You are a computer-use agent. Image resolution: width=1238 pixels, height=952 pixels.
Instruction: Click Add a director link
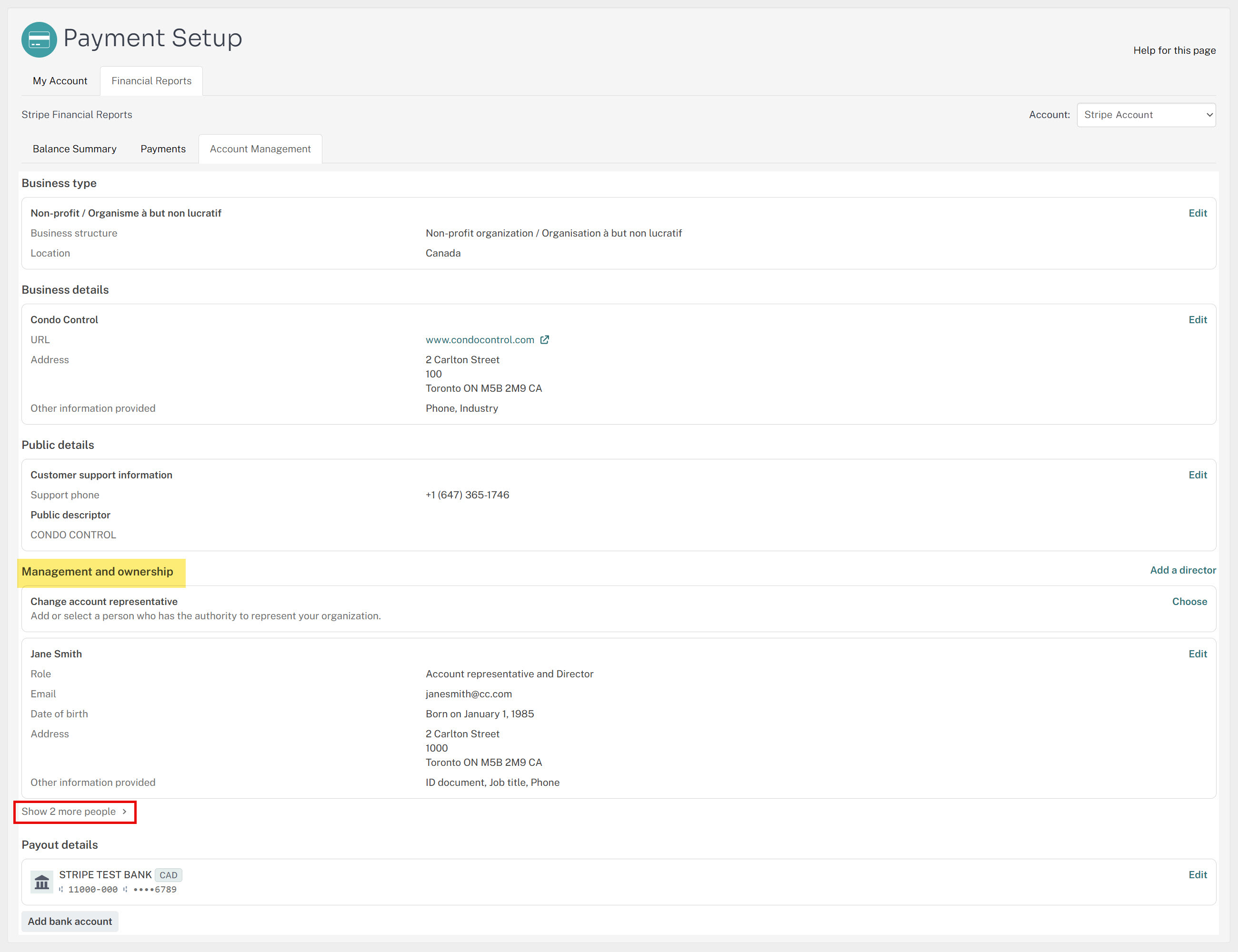pos(1183,570)
